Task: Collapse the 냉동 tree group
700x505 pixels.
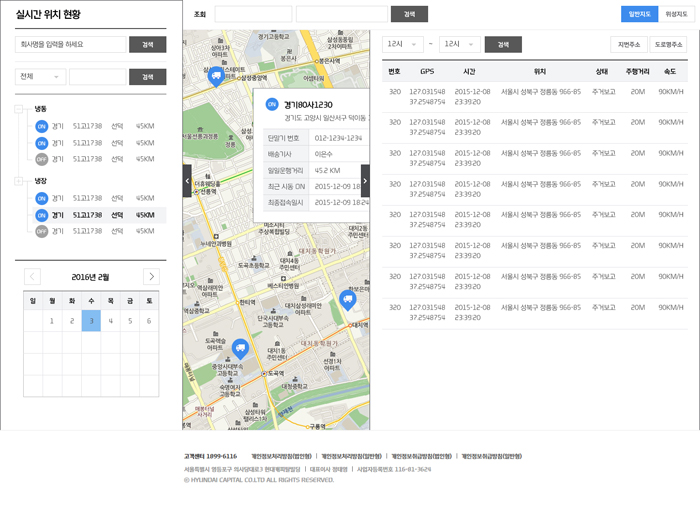Action: click(19, 108)
